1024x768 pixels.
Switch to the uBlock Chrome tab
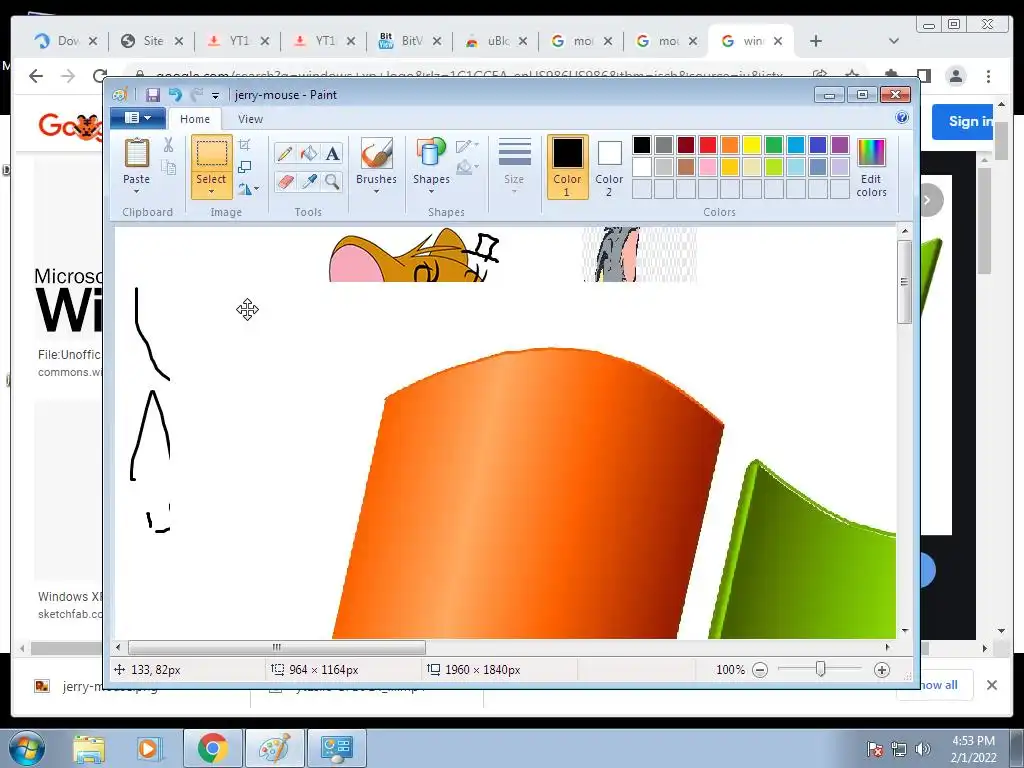click(x=498, y=40)
